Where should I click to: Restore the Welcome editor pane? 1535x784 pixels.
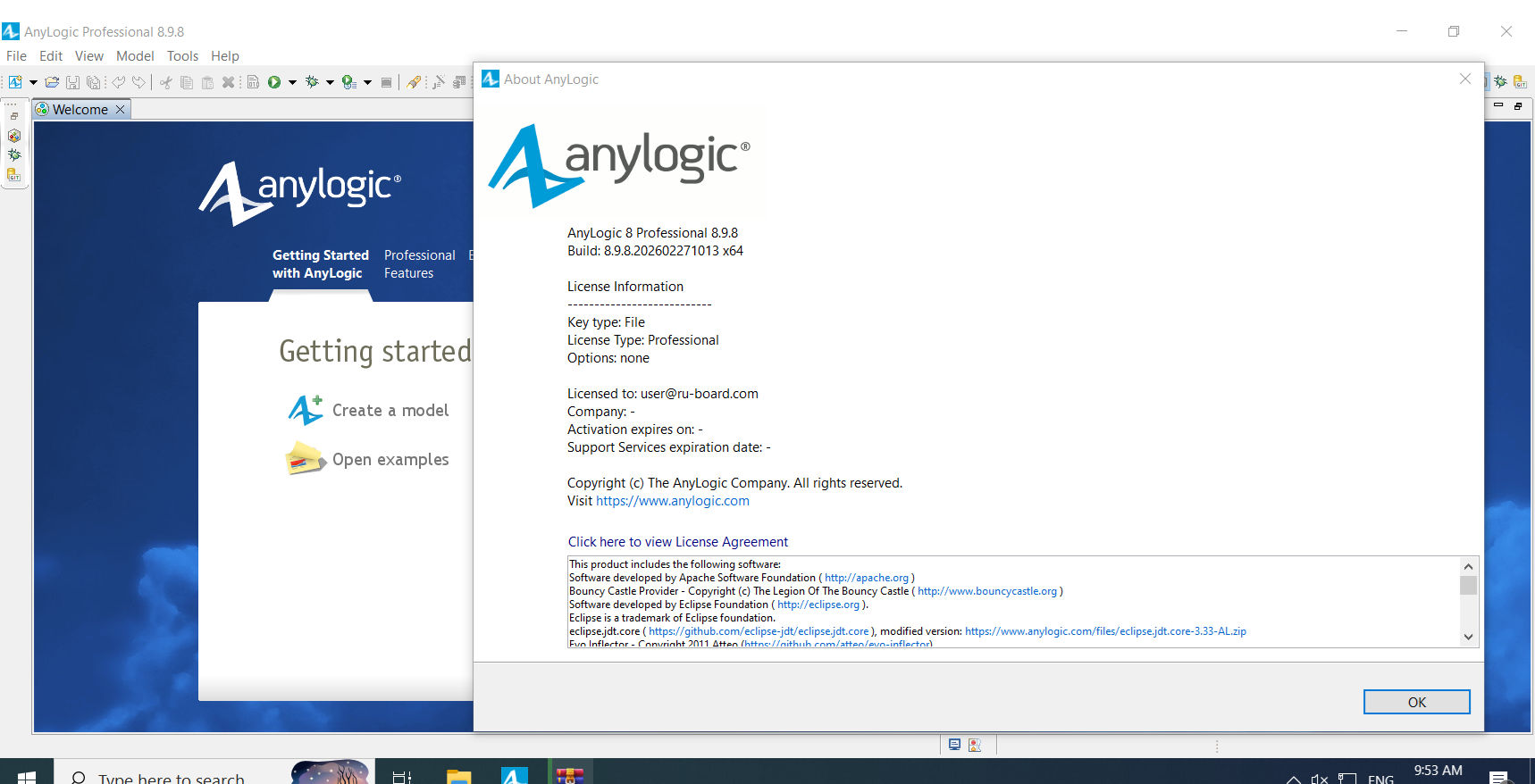pyautogui.click(x=1518, y=105)
